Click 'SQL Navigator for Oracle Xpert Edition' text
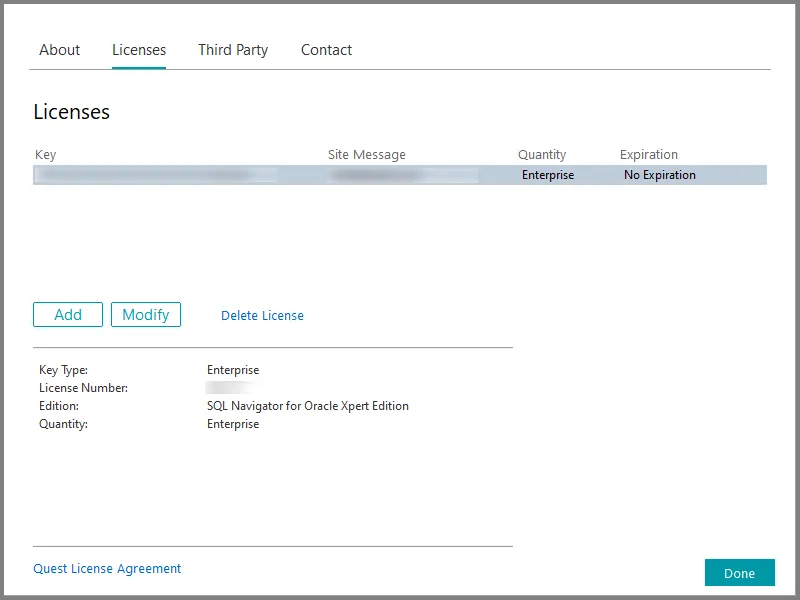The image size is (800, 600). coord(308,406)
